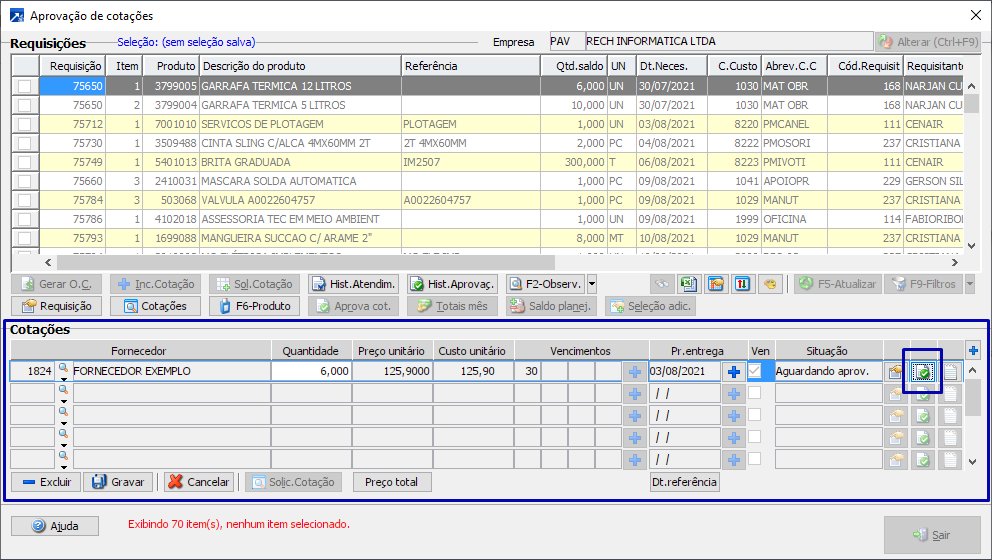Click the Preço total button
The image size is (992, 560).
tap(392, 482)
